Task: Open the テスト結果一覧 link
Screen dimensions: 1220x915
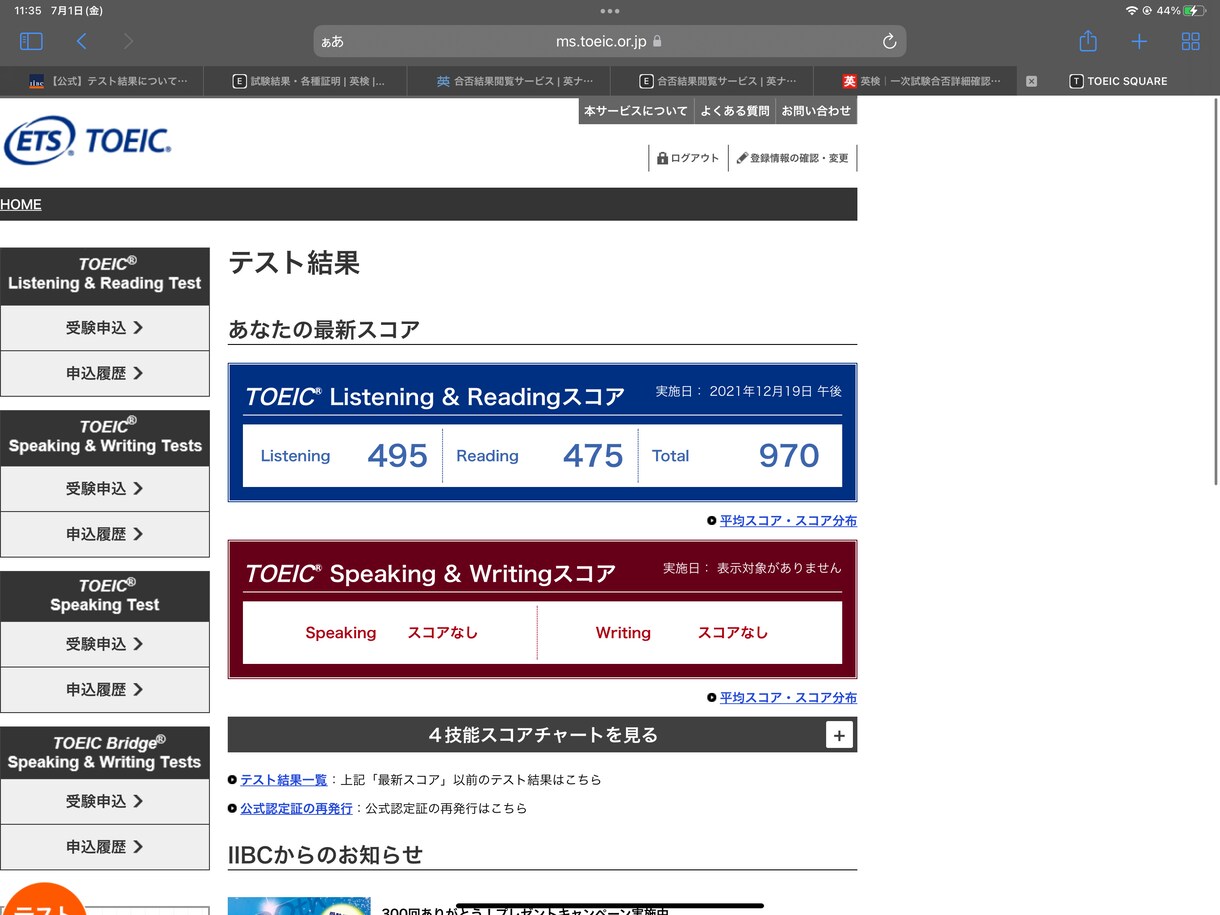Action: coord(283,779)
